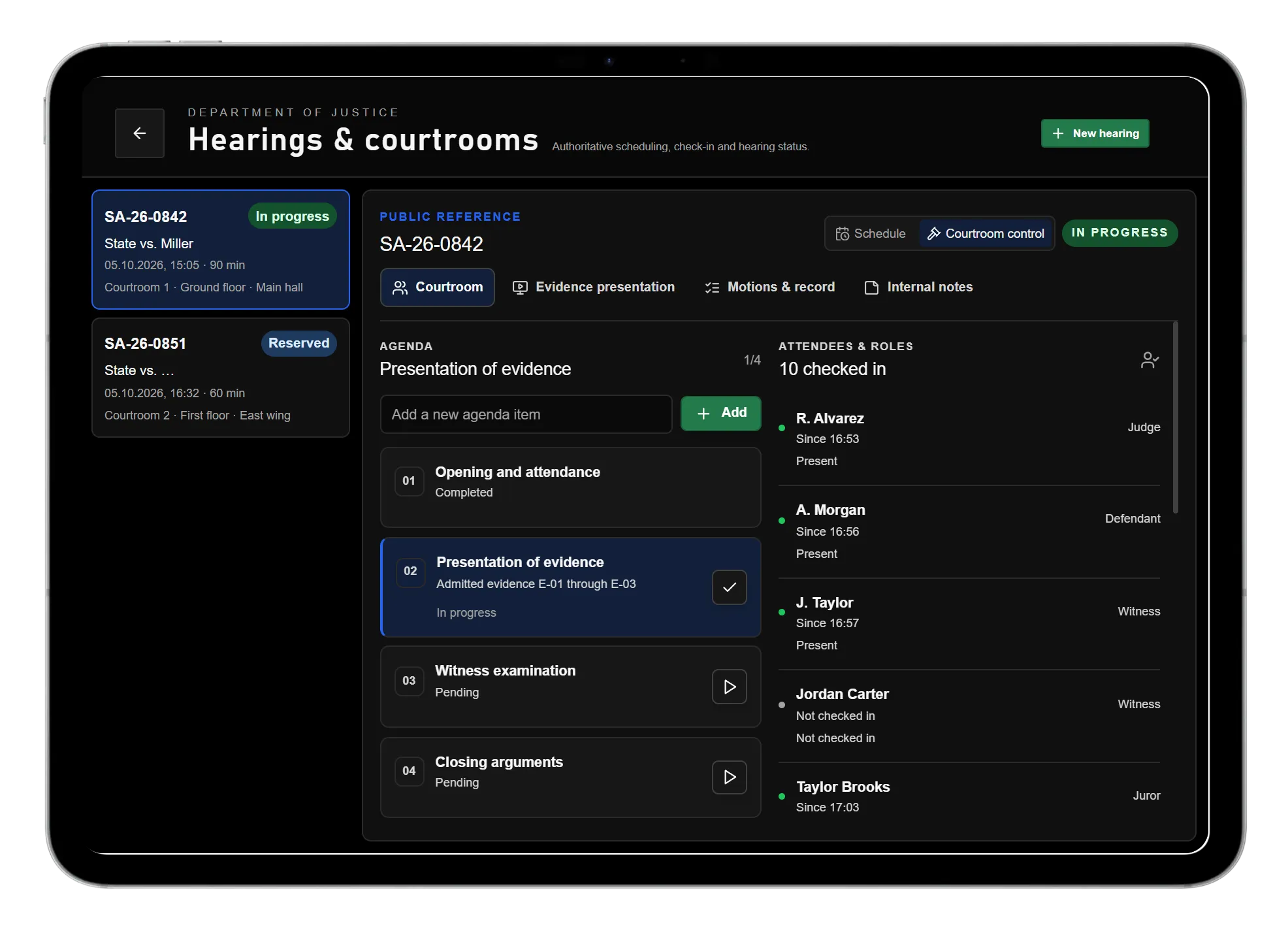1288x929 pixels.
Task: Open the reserved SA-26-0851 hearing card
Action: [221, 378]
